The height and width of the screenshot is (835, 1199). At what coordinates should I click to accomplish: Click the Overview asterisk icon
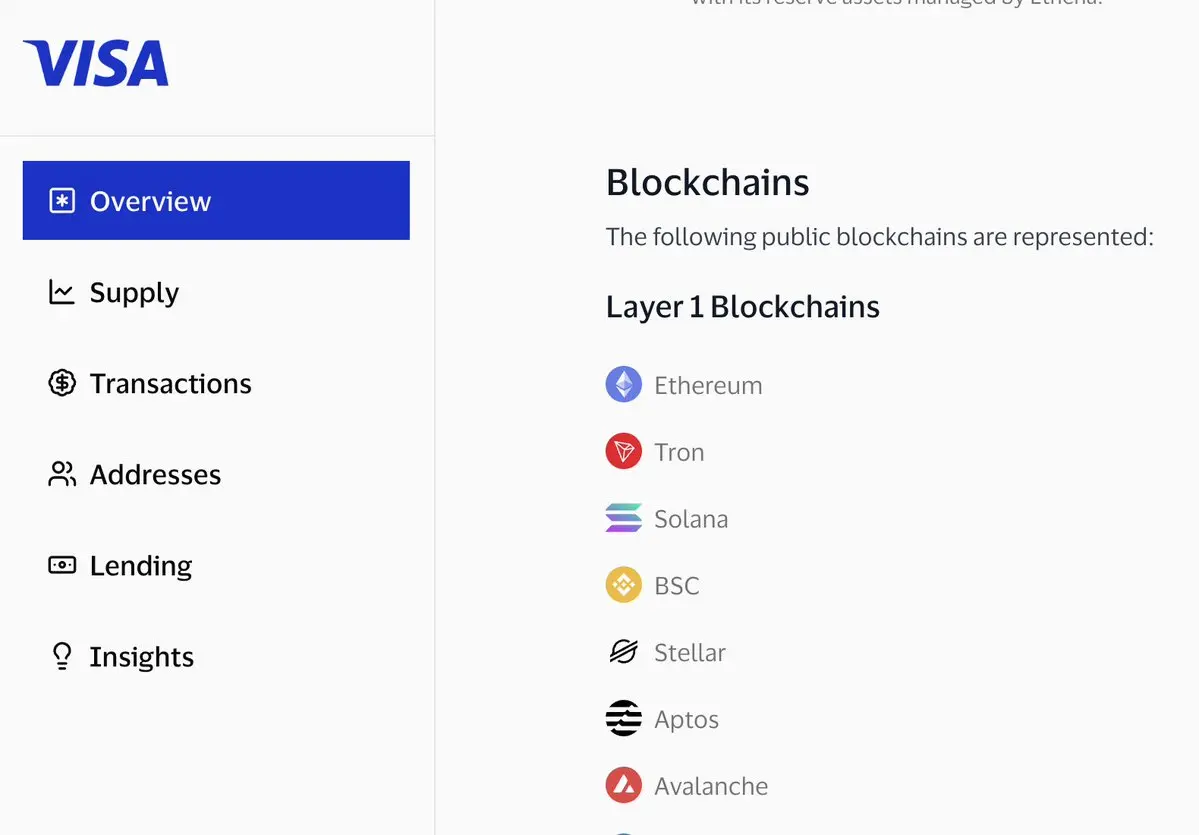tap(62, 201)
